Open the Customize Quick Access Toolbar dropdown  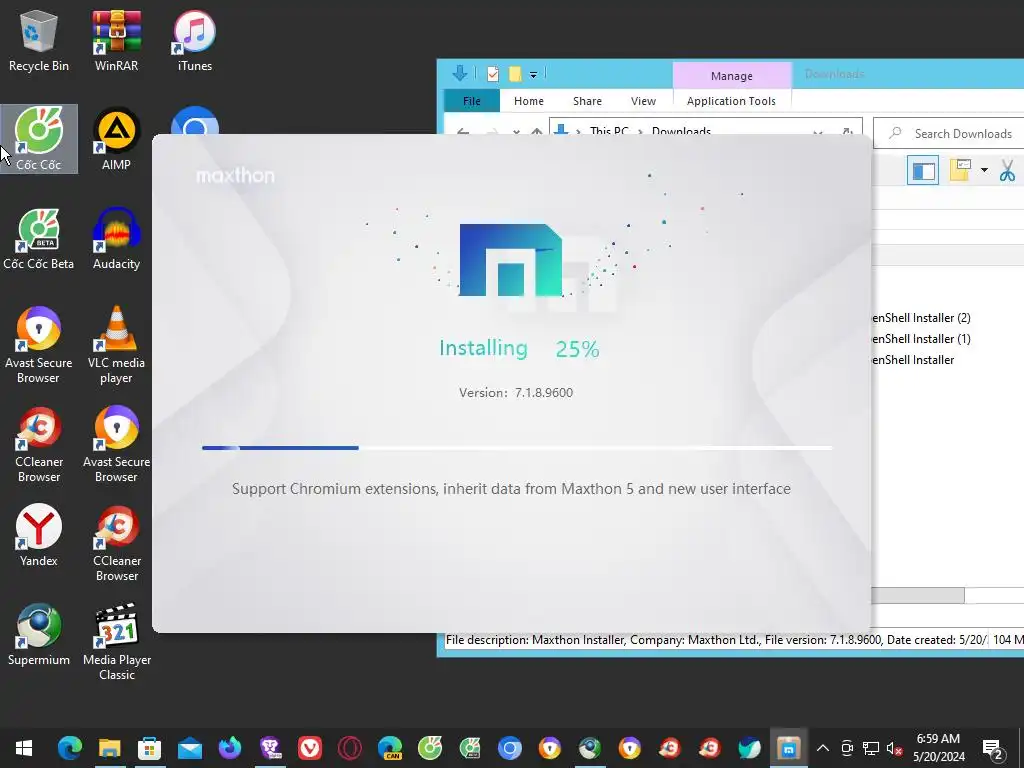tap(534, 74)
